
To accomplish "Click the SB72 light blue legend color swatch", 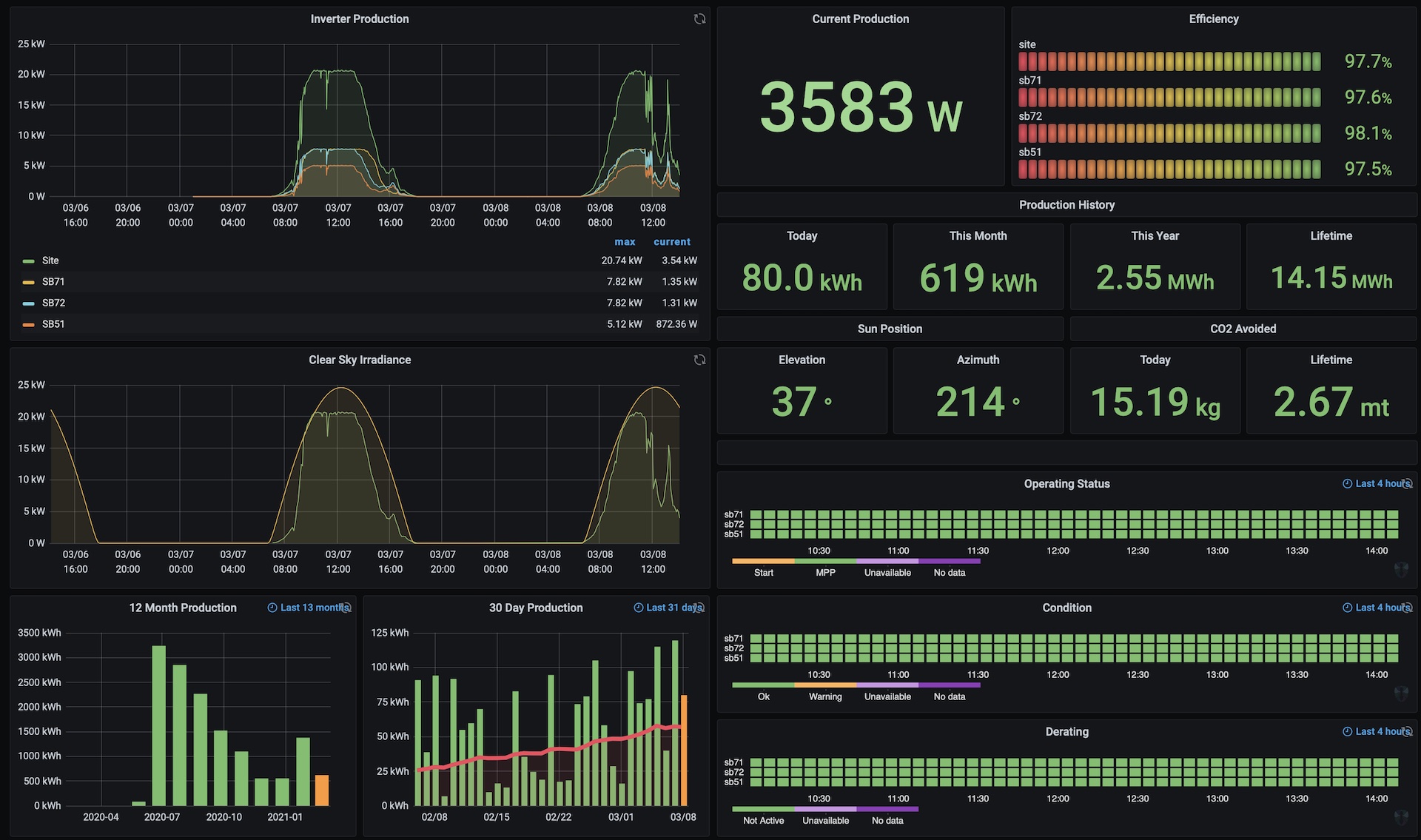I will point(29,303).
